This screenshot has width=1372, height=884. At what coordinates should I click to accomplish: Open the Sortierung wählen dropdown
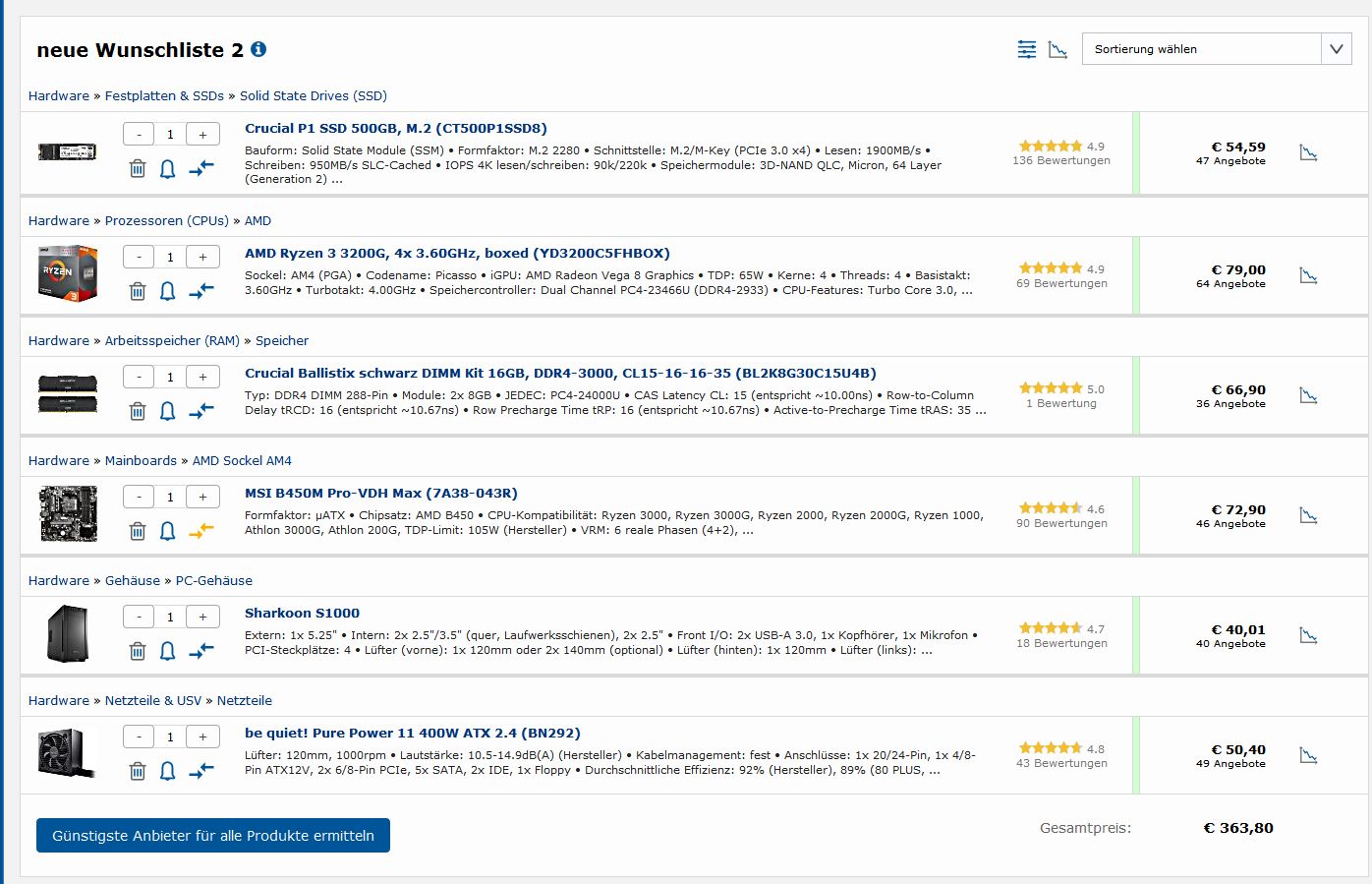(x=1216, y=49)
